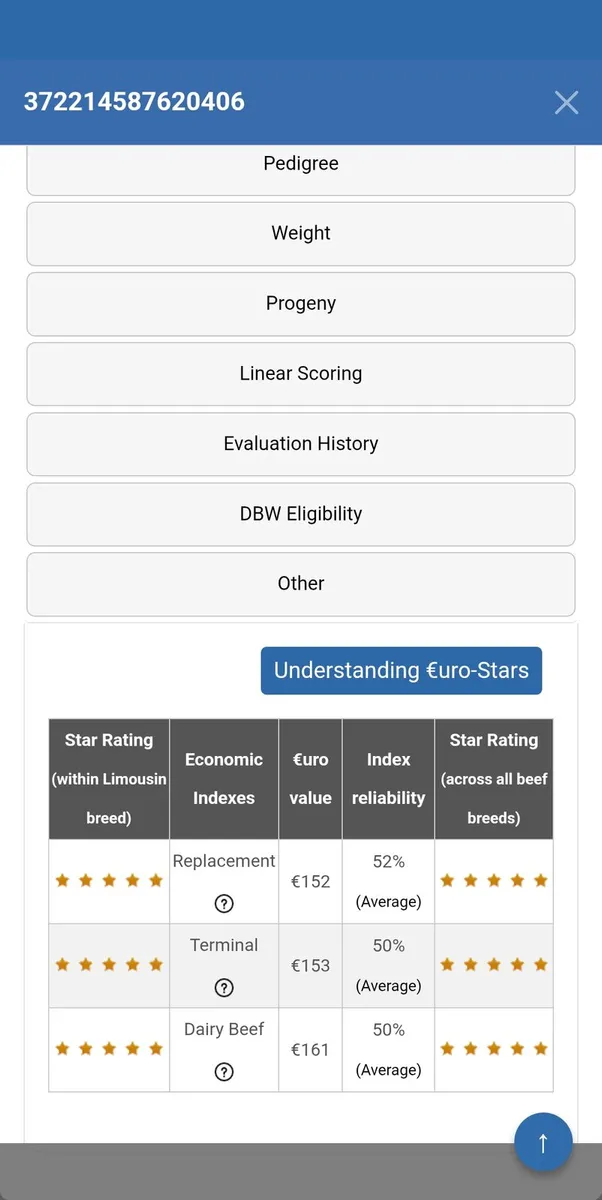602x1200 pixels.
Task: Open the Dairy Beef index help icon
Action: (224, 1071)
